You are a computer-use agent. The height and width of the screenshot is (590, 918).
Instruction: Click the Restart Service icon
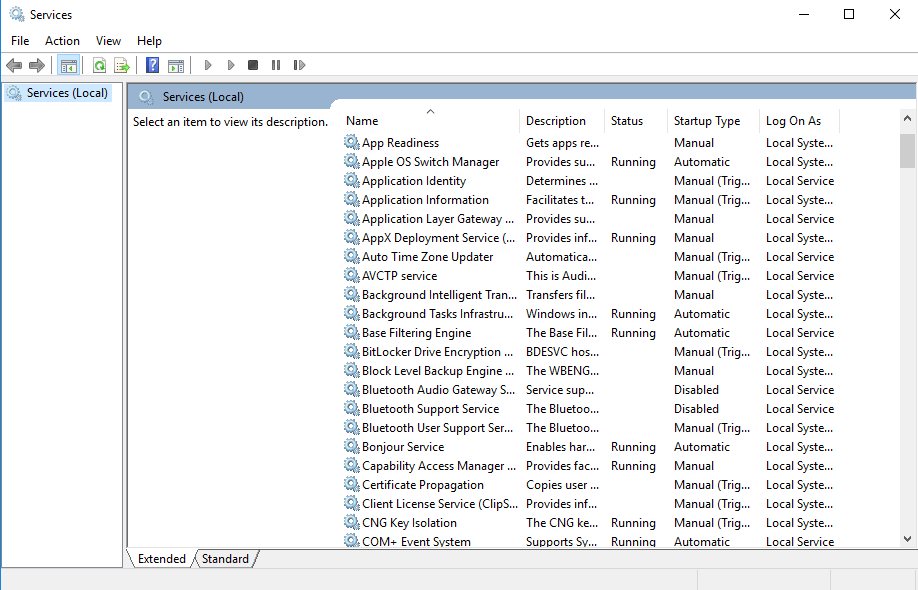(299, 65)
